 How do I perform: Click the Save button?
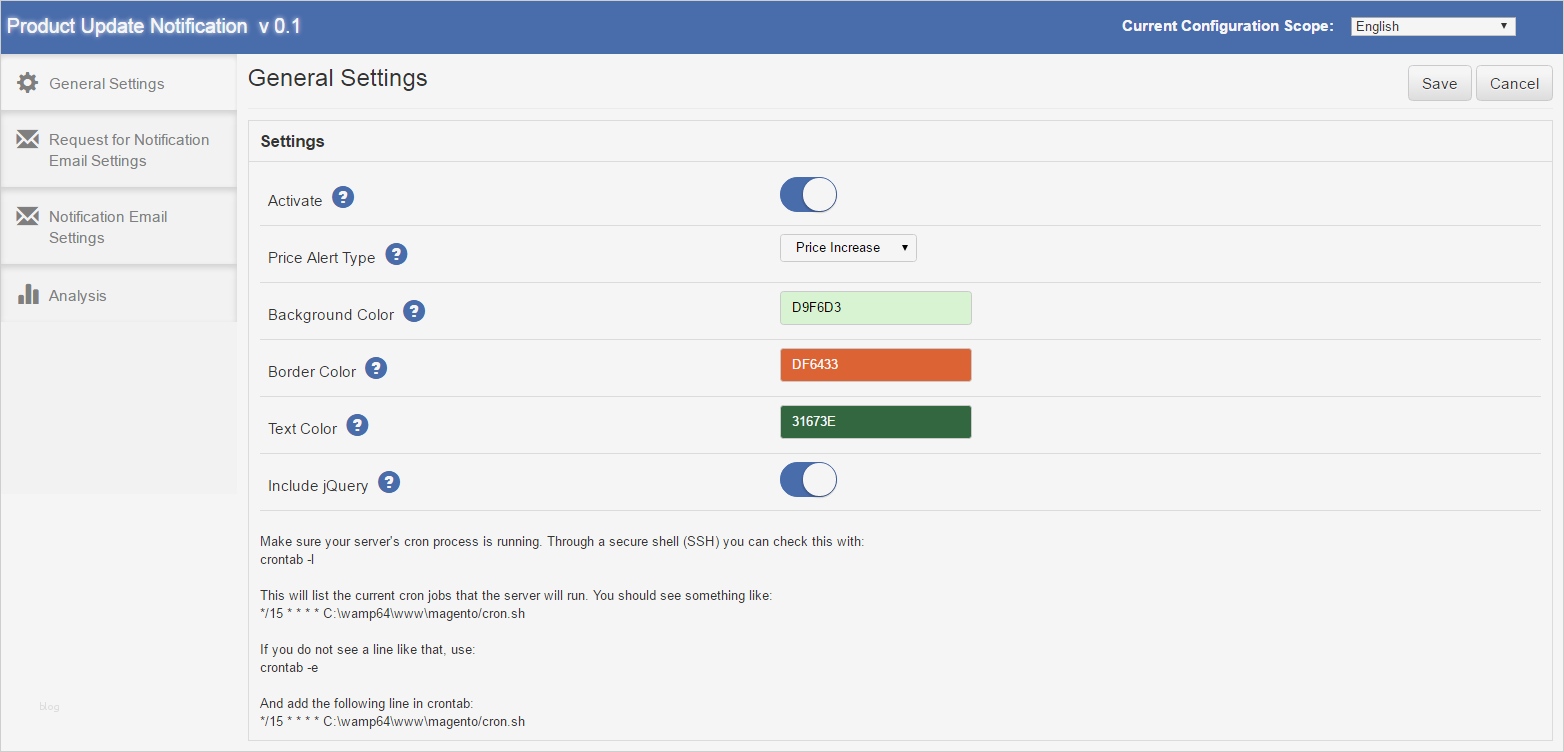point(1439,84)
